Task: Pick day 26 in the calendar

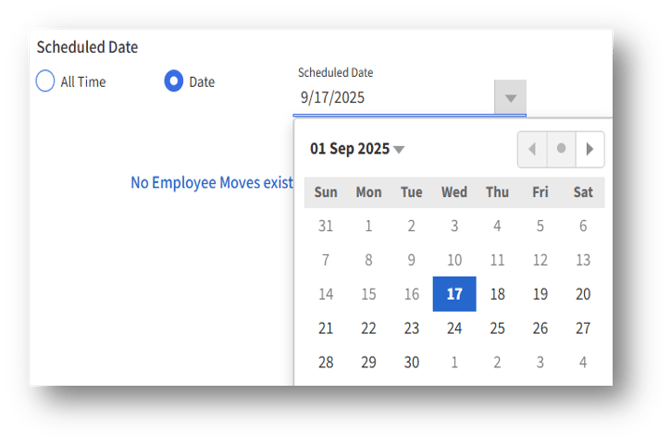Action: tap(540, 328)
